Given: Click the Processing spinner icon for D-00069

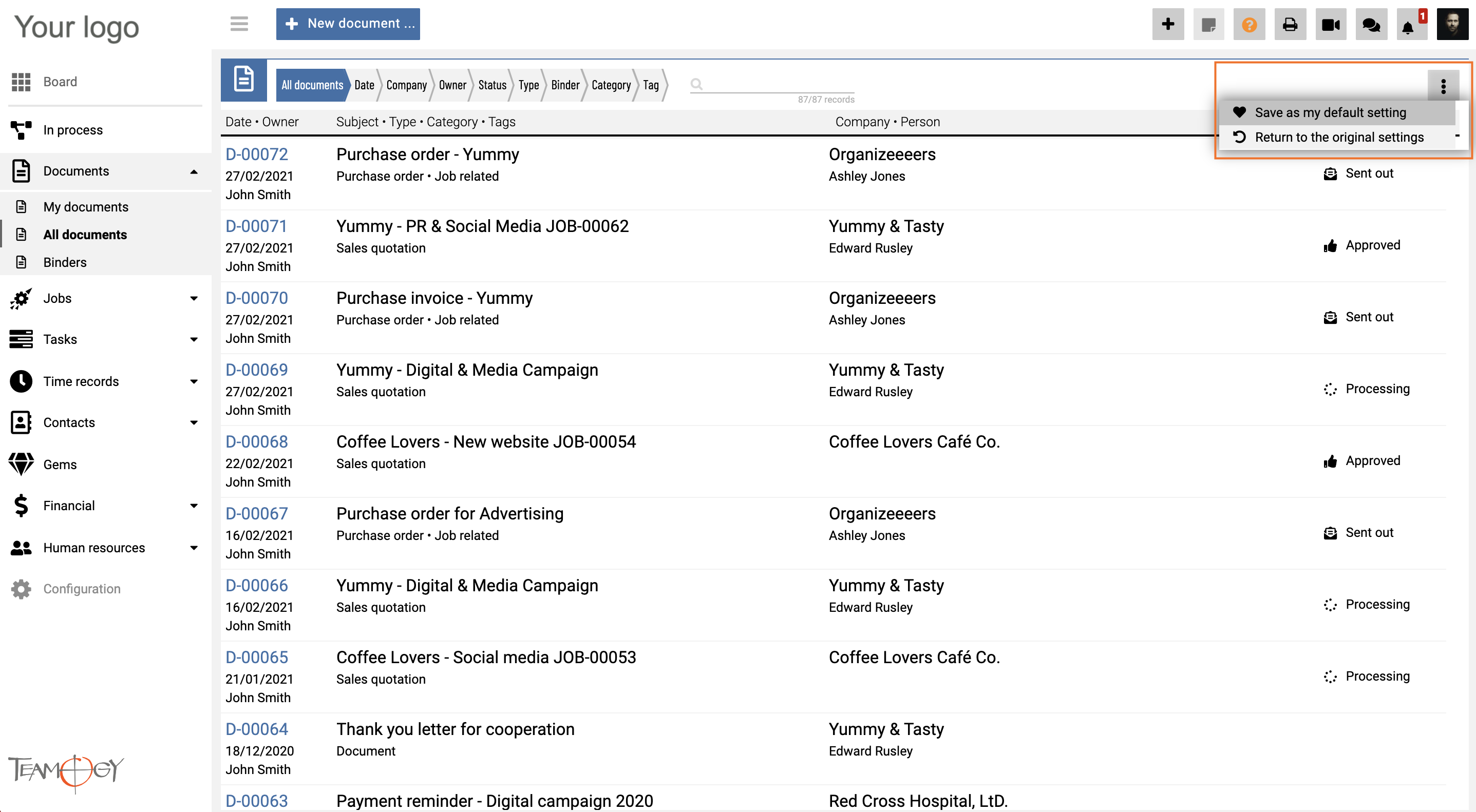Looking at the screenshot, I should coord(1331,390).
